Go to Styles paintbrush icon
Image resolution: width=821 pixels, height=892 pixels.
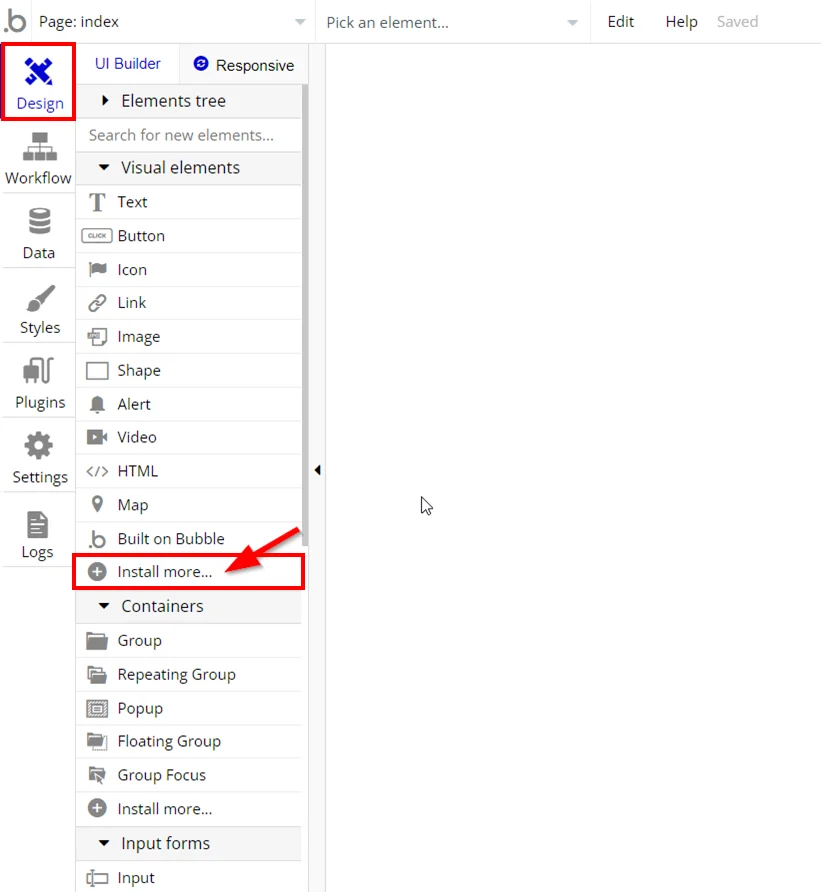pos(39,299)
